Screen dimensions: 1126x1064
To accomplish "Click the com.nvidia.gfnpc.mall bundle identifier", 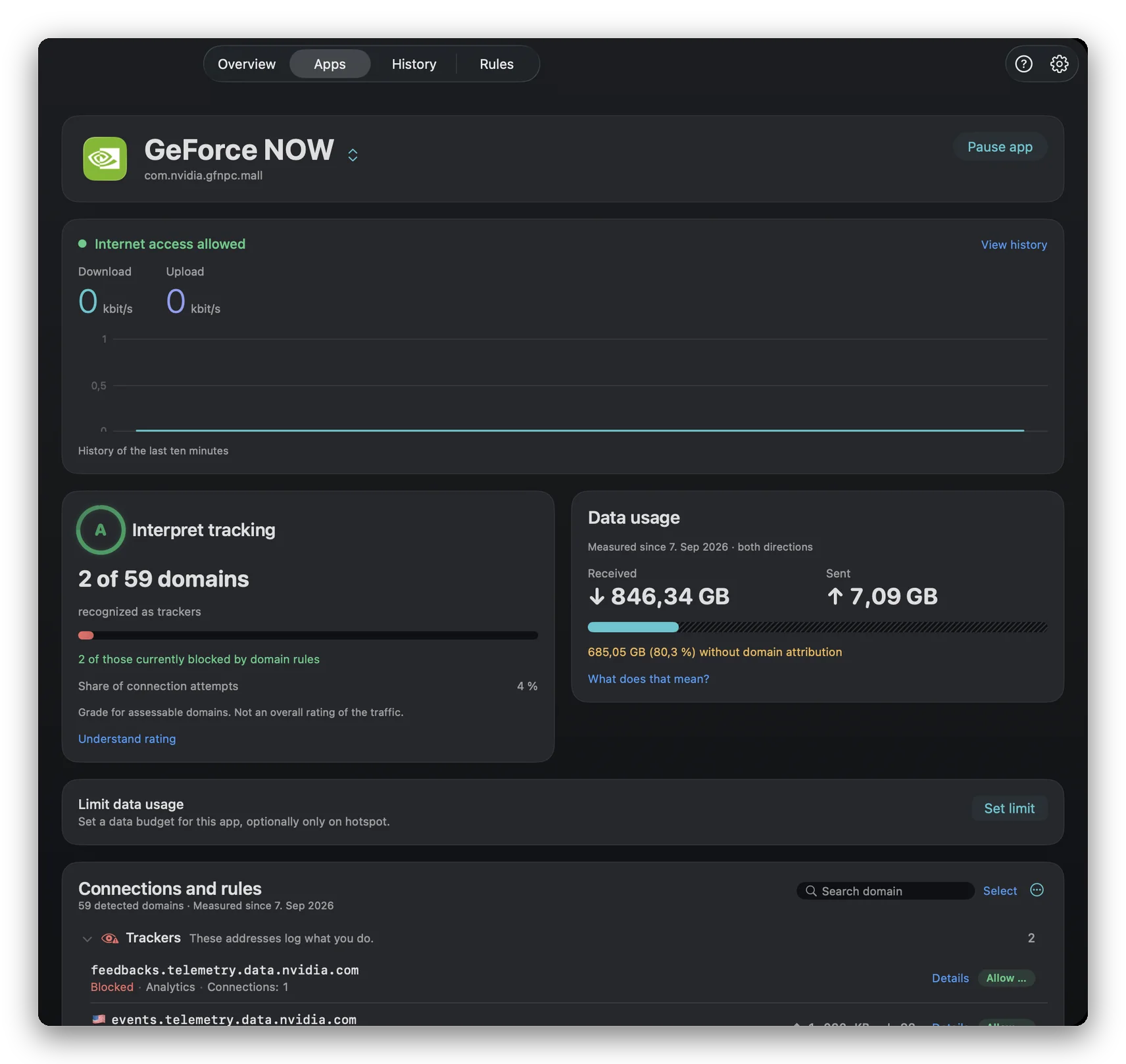I will (203, 176).
